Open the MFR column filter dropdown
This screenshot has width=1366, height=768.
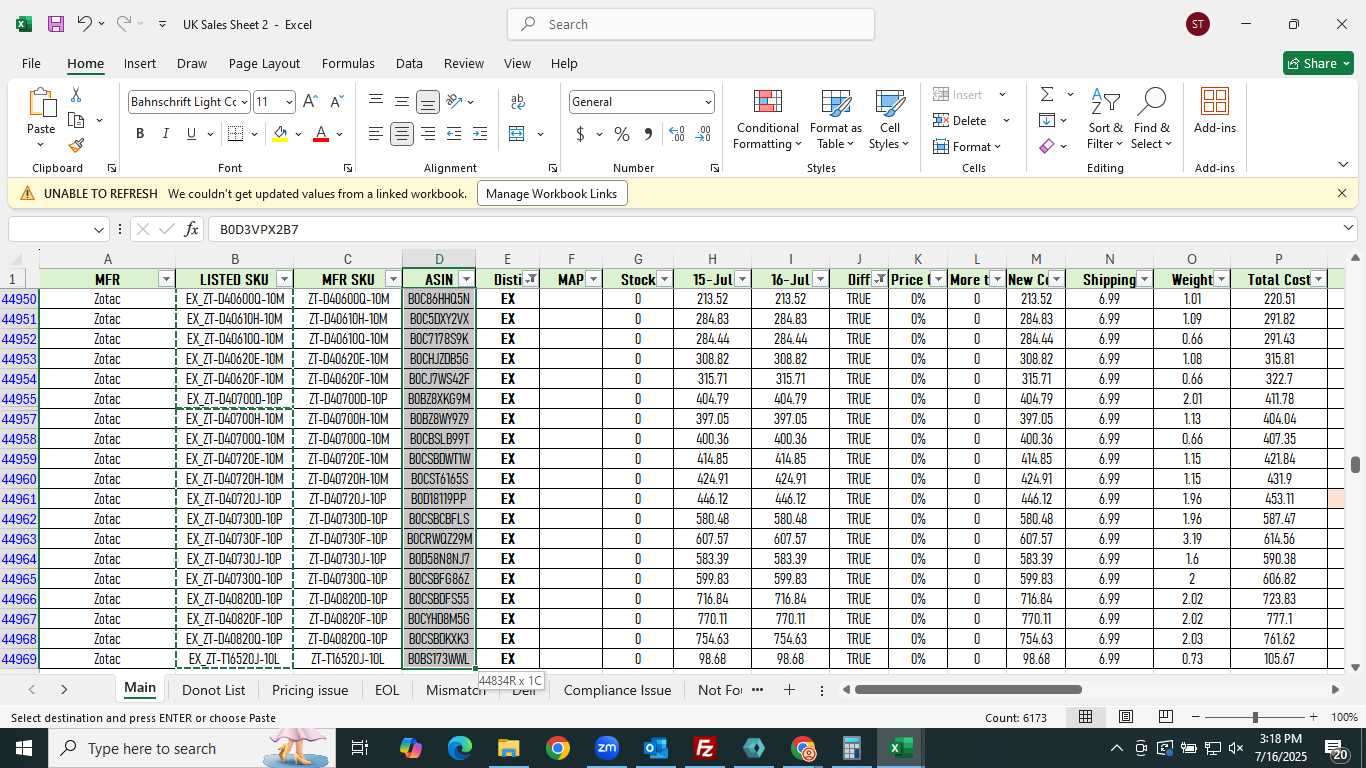[166, 280]
